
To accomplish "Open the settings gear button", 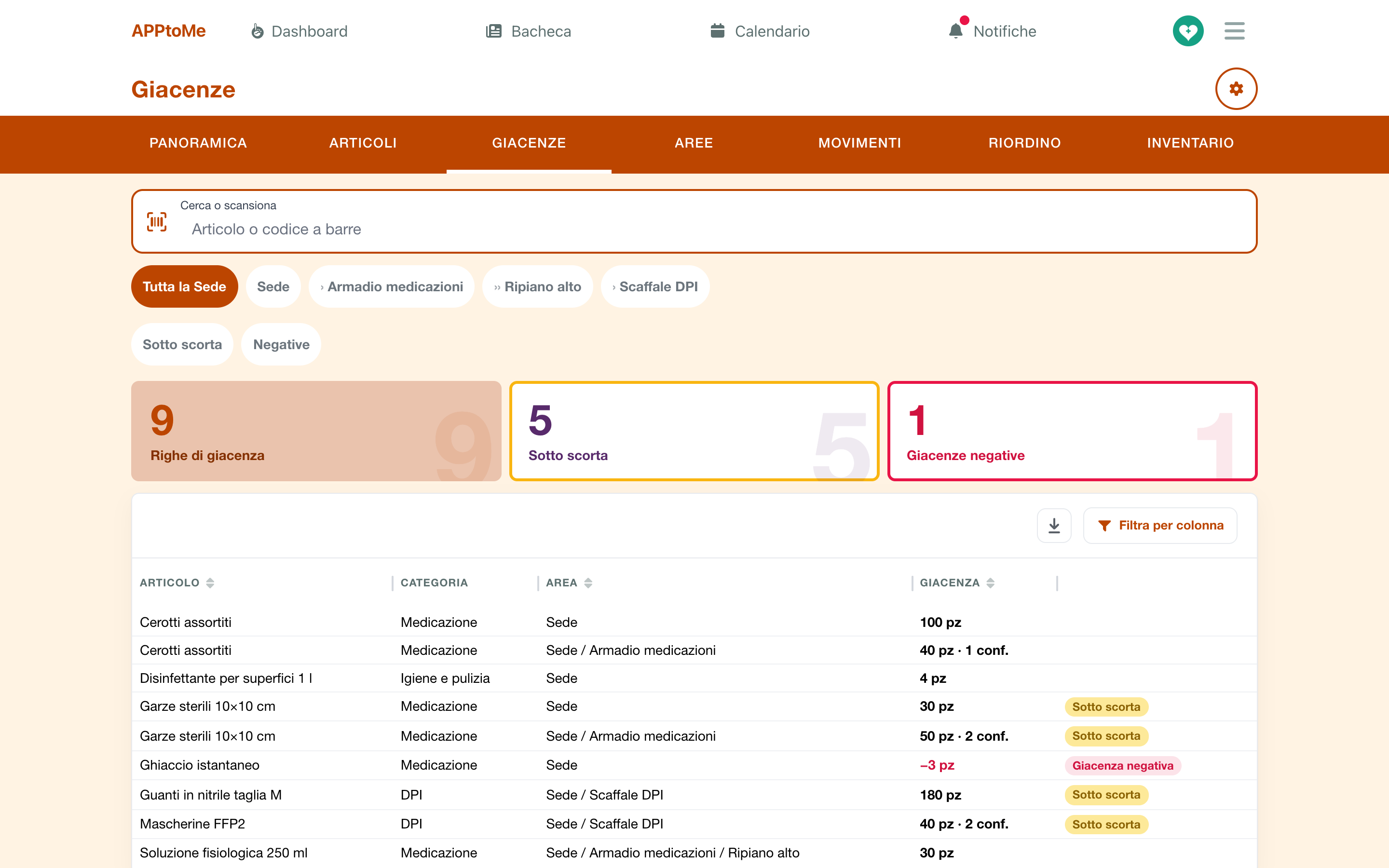I will tap(1236, 89).
